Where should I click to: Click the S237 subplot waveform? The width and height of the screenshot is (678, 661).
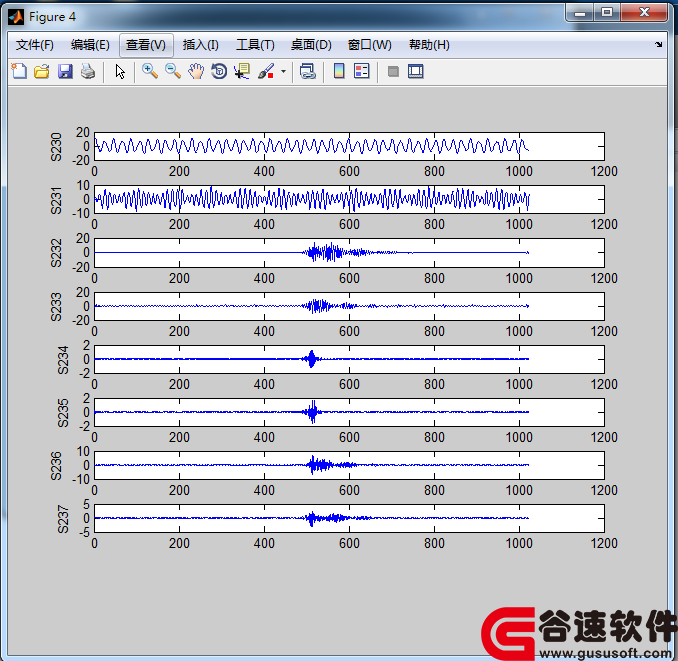point(312,518)
